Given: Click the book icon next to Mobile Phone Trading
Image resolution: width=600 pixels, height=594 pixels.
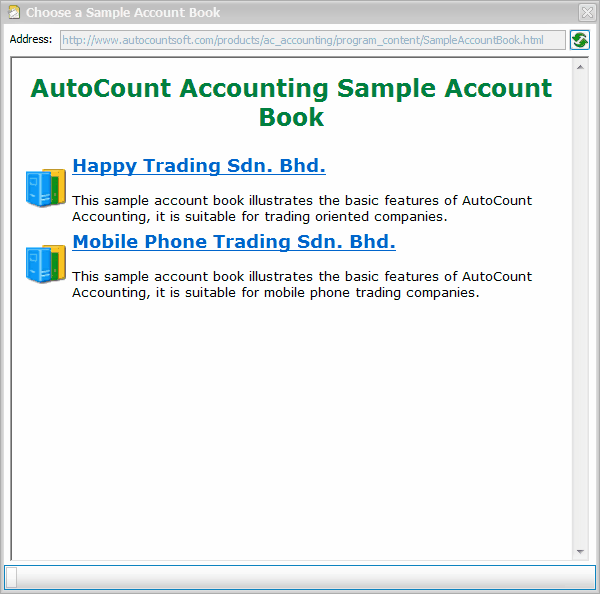Looking at the screenshot, I should click(46, 264).
